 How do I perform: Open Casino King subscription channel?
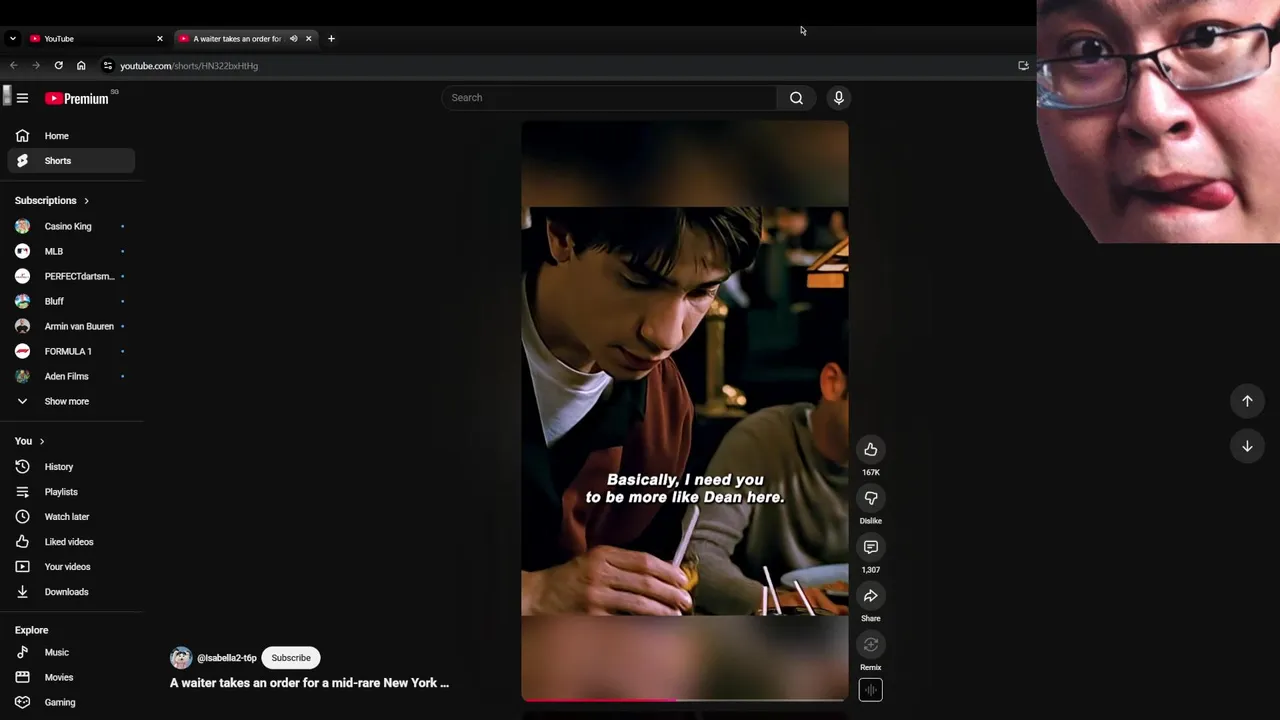click(x=68, y=226)
